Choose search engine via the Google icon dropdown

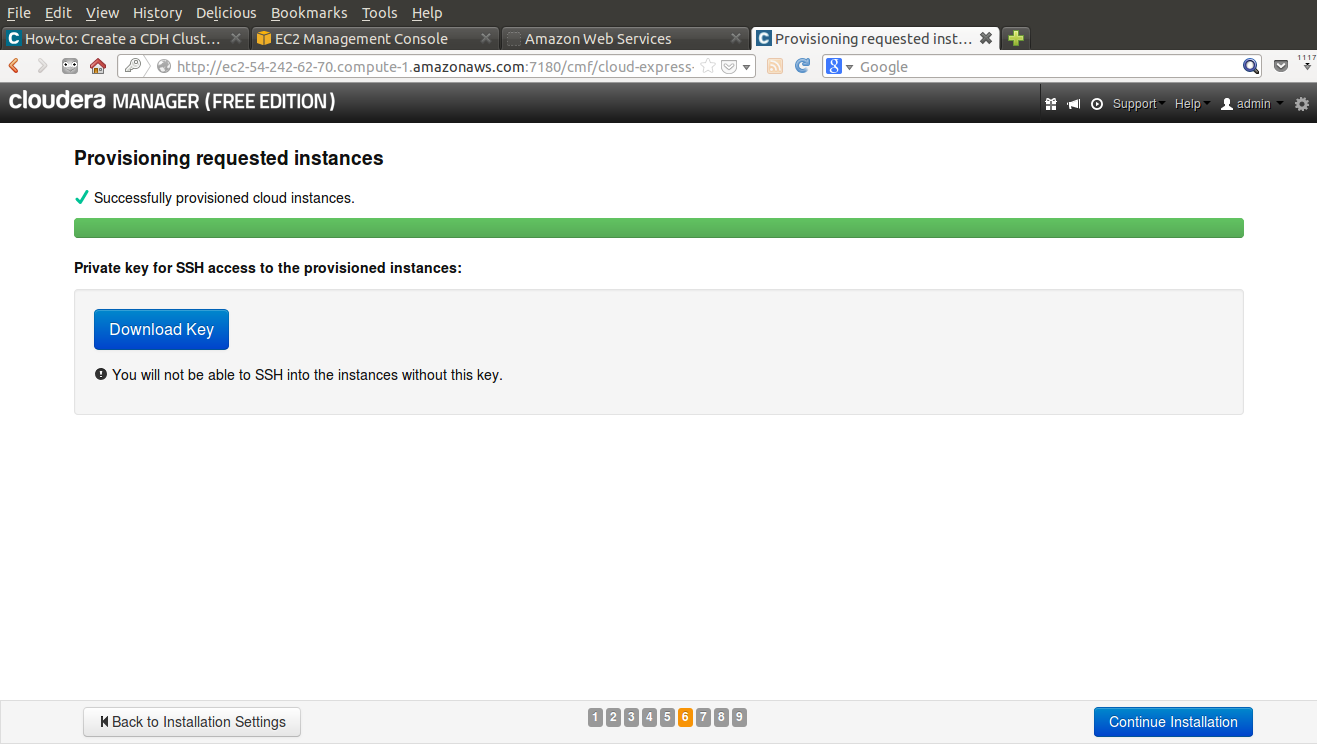pyautogui.click(x=840, y=66)
